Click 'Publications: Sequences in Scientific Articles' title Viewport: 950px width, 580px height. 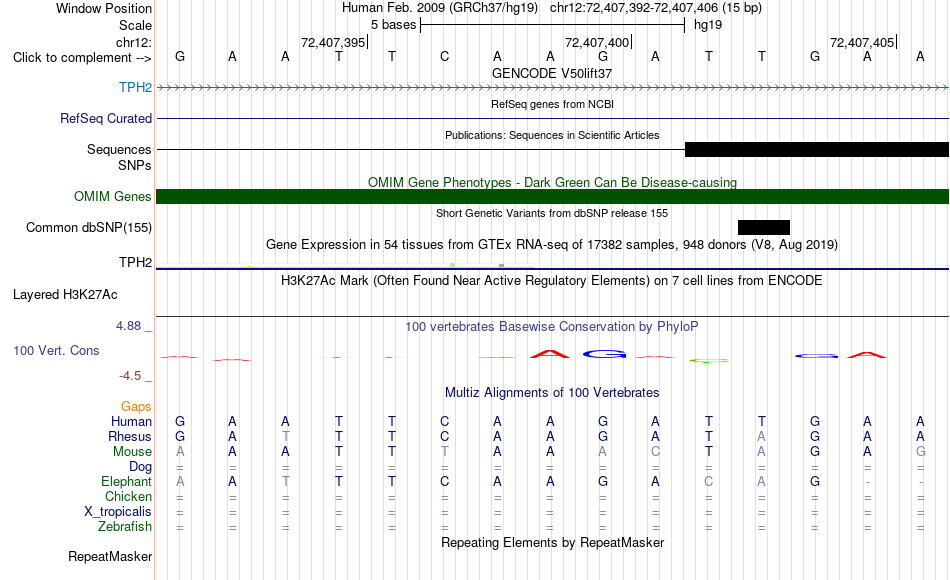(552, 135)
